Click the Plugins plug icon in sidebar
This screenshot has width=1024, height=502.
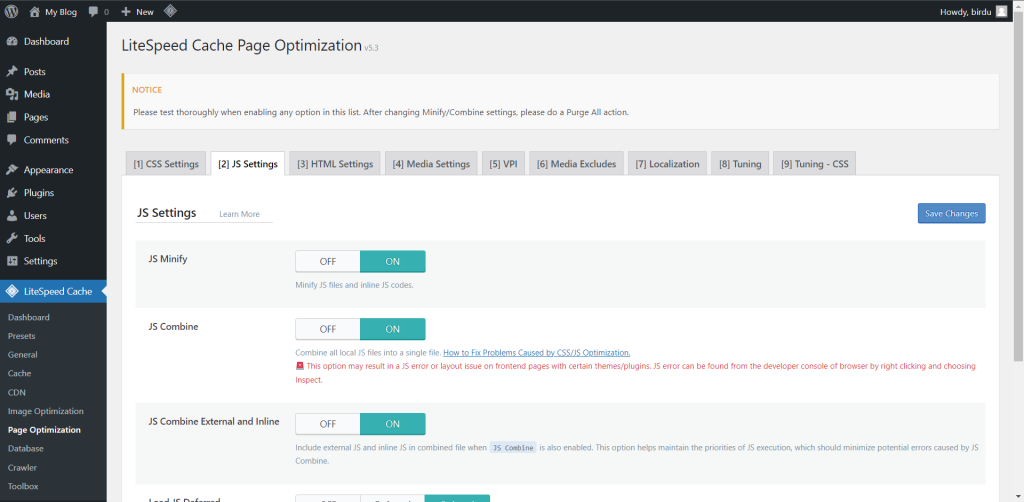12,193
